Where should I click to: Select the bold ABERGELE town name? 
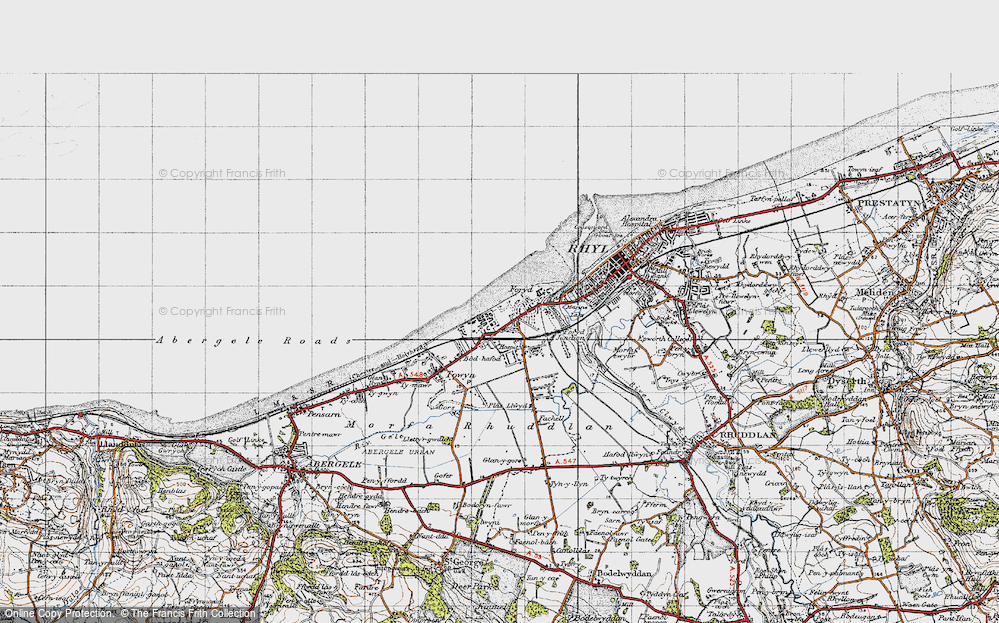[x=334, y=464]
